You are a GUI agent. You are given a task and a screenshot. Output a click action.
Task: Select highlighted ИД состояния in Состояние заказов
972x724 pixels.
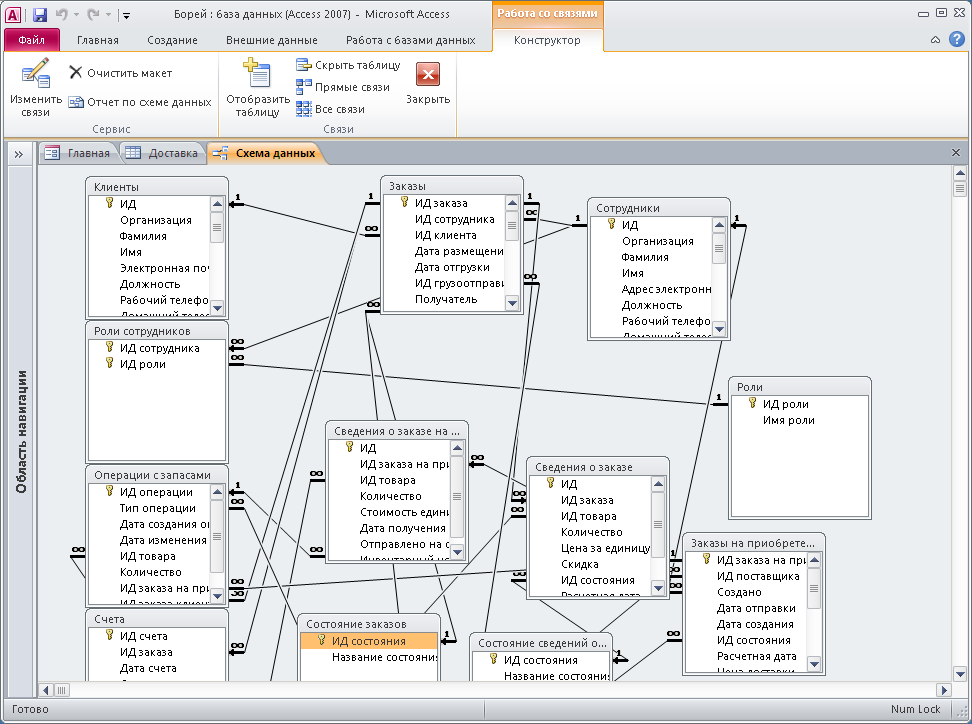point(369,642)
